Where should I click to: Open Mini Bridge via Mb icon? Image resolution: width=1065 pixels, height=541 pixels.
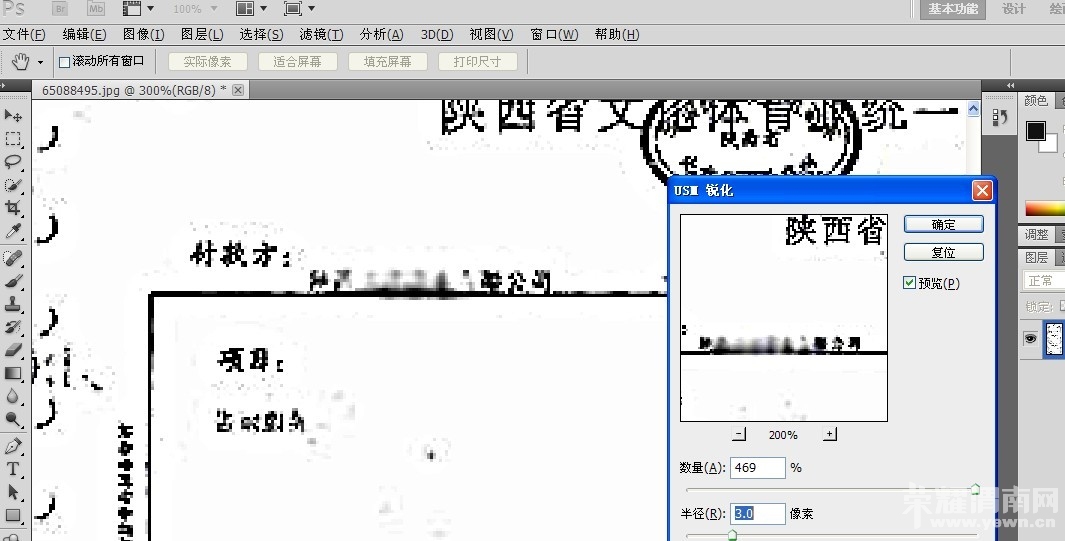pyautogui.click(x=96, y=9)
